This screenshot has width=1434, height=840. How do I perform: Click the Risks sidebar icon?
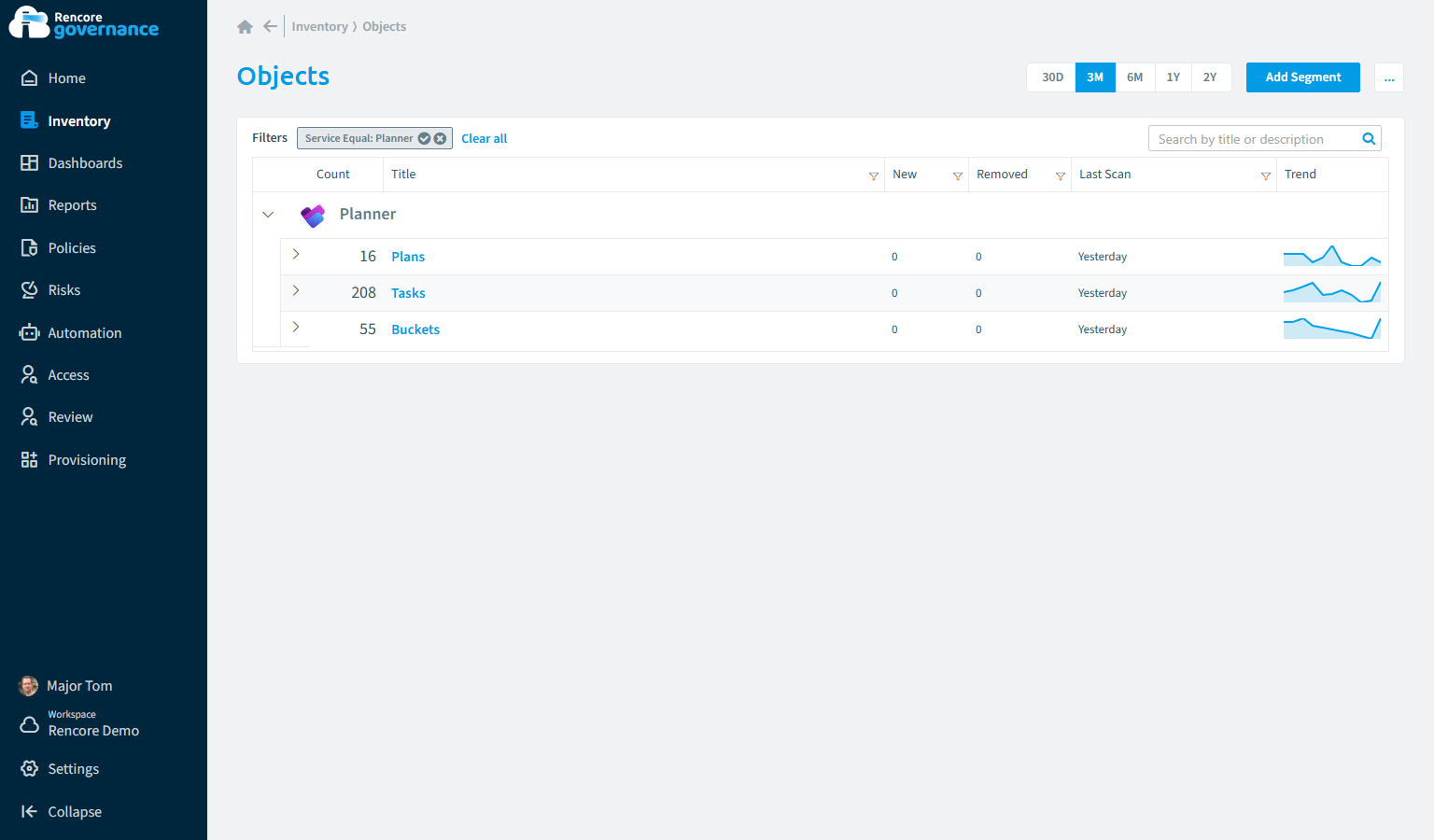29,290
